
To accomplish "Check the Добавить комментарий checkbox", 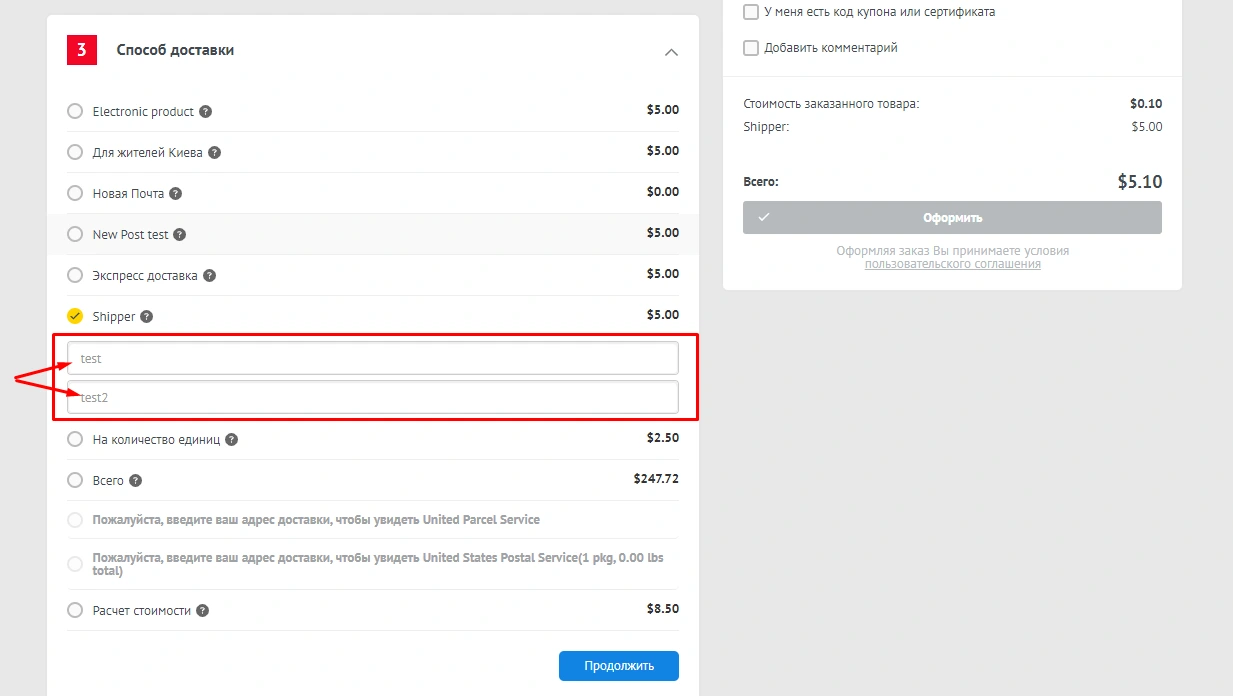I will (751, 48).
